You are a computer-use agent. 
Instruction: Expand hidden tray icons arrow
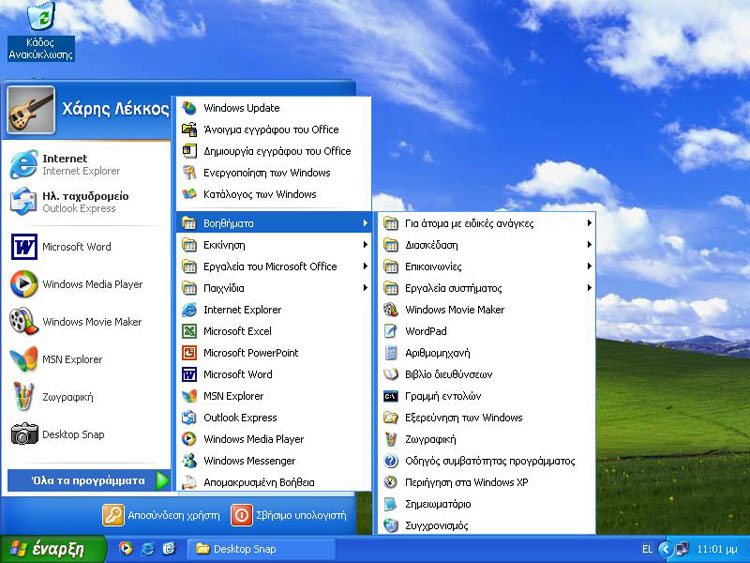pyautogui.click(x=665, y=549)
